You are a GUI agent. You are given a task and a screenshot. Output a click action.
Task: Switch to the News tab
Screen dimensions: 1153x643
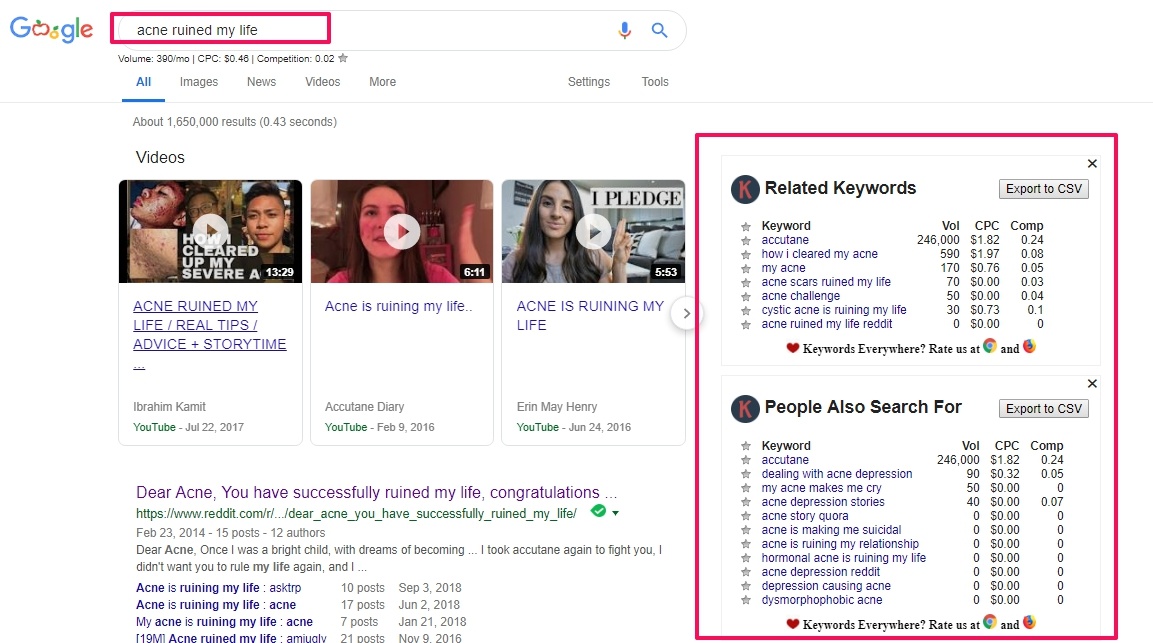(x=261, y=82)
